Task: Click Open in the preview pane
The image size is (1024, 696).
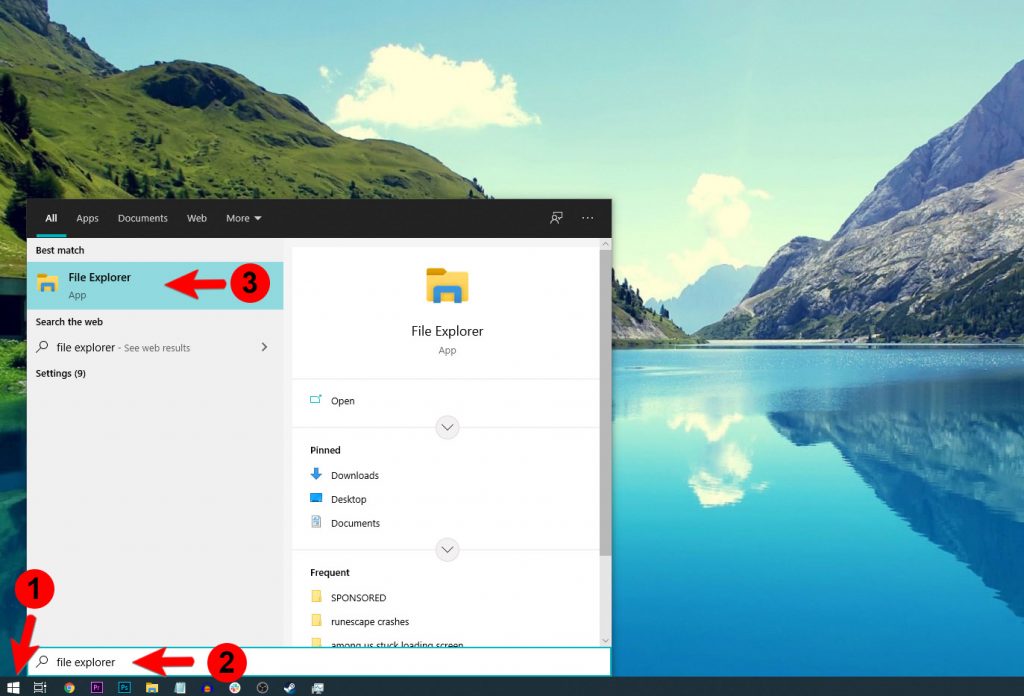Action: coord(343,401)
